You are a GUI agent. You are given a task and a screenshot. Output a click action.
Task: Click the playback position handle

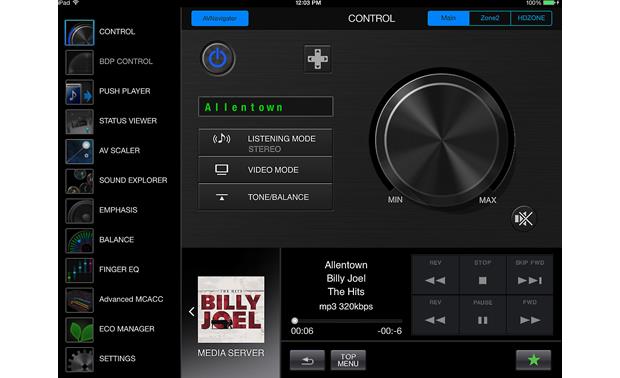tap(295, 321)
